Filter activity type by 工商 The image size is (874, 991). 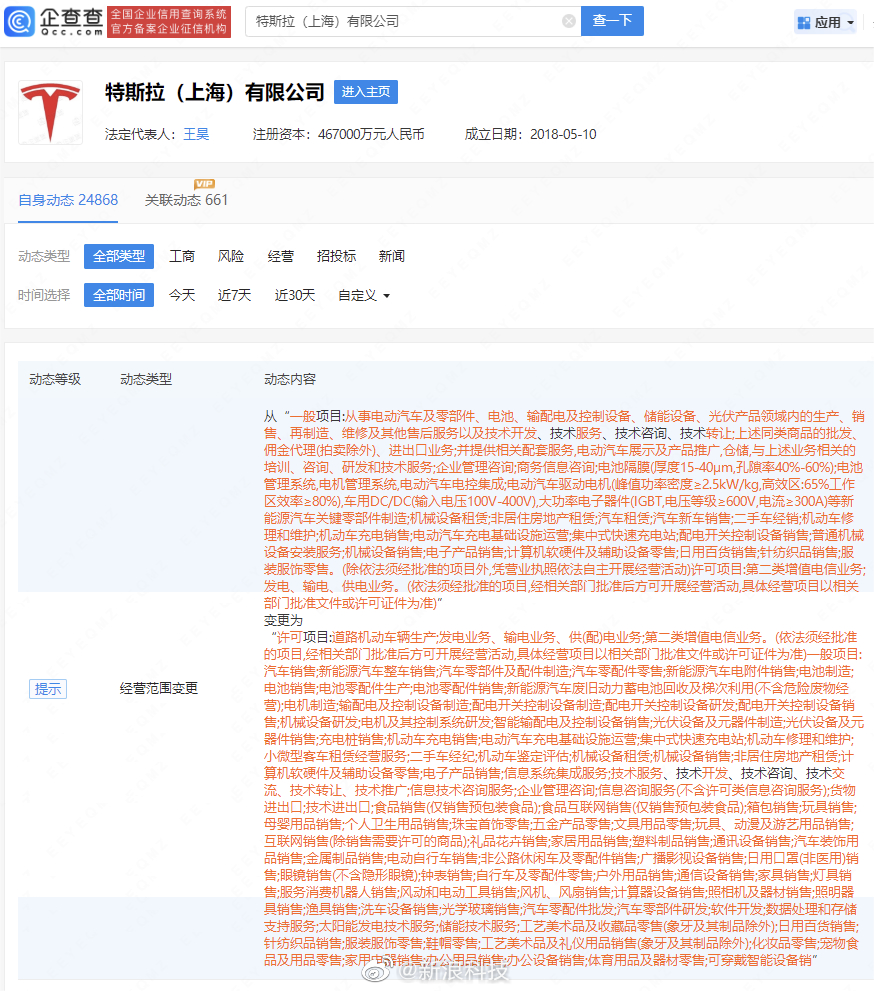(x=182, y=257)
